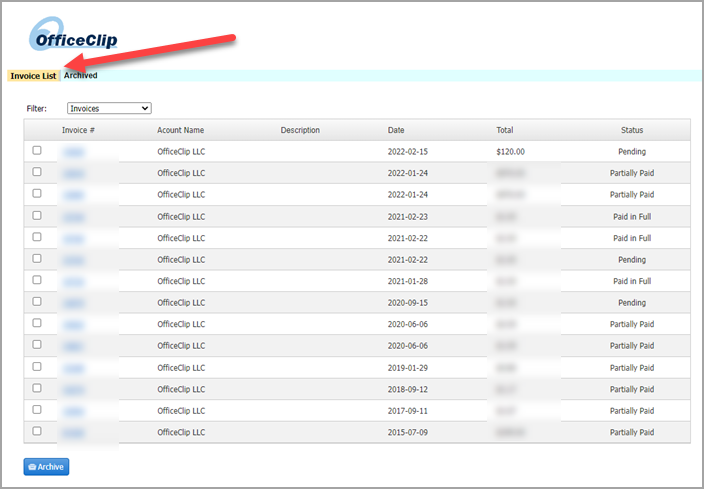Screen dimensions: 704x489
Task: Click the date 2021-01-28
Action: [x=408, y=282]
